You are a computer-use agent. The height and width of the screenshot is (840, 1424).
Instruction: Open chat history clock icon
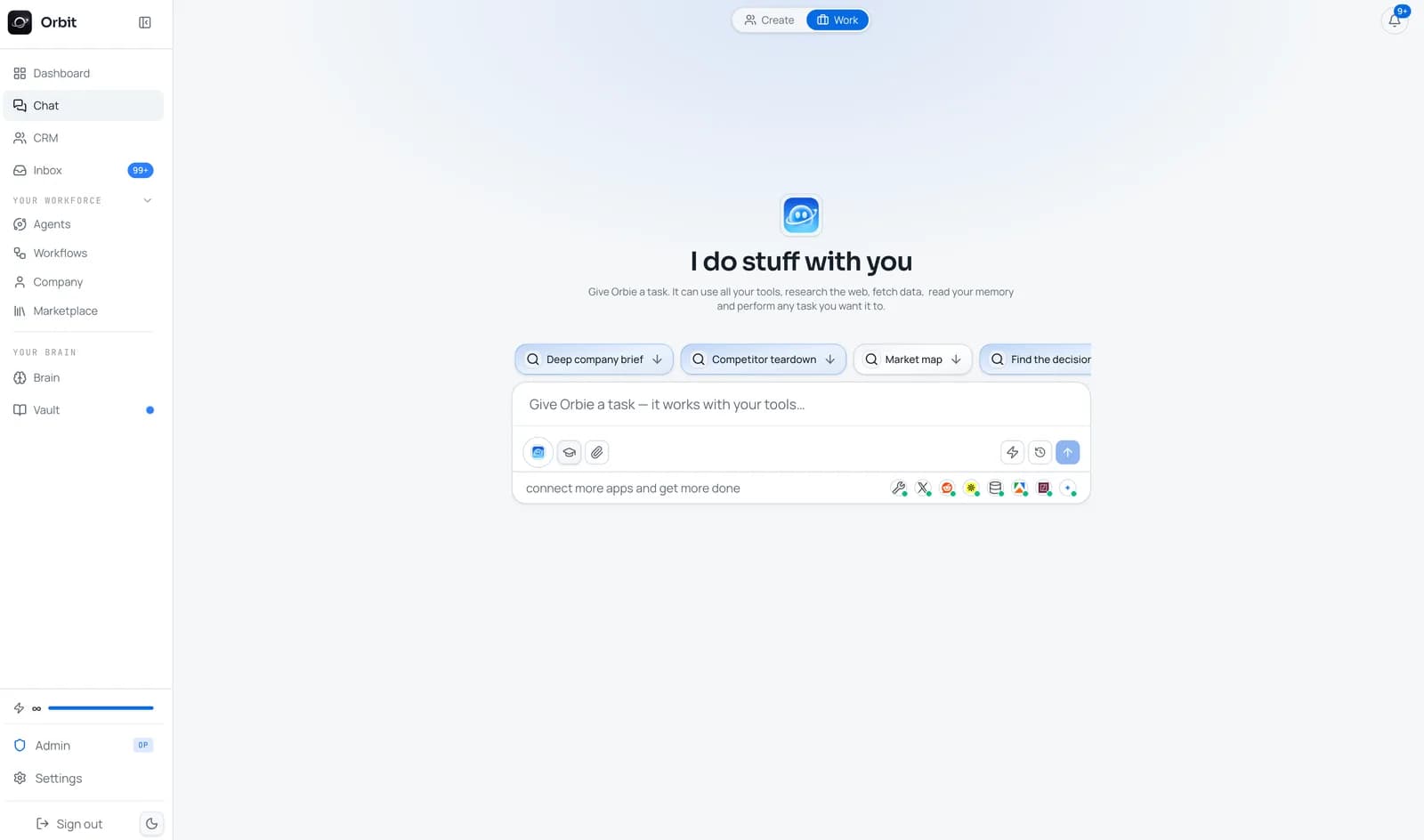[x=1040, y=452]
